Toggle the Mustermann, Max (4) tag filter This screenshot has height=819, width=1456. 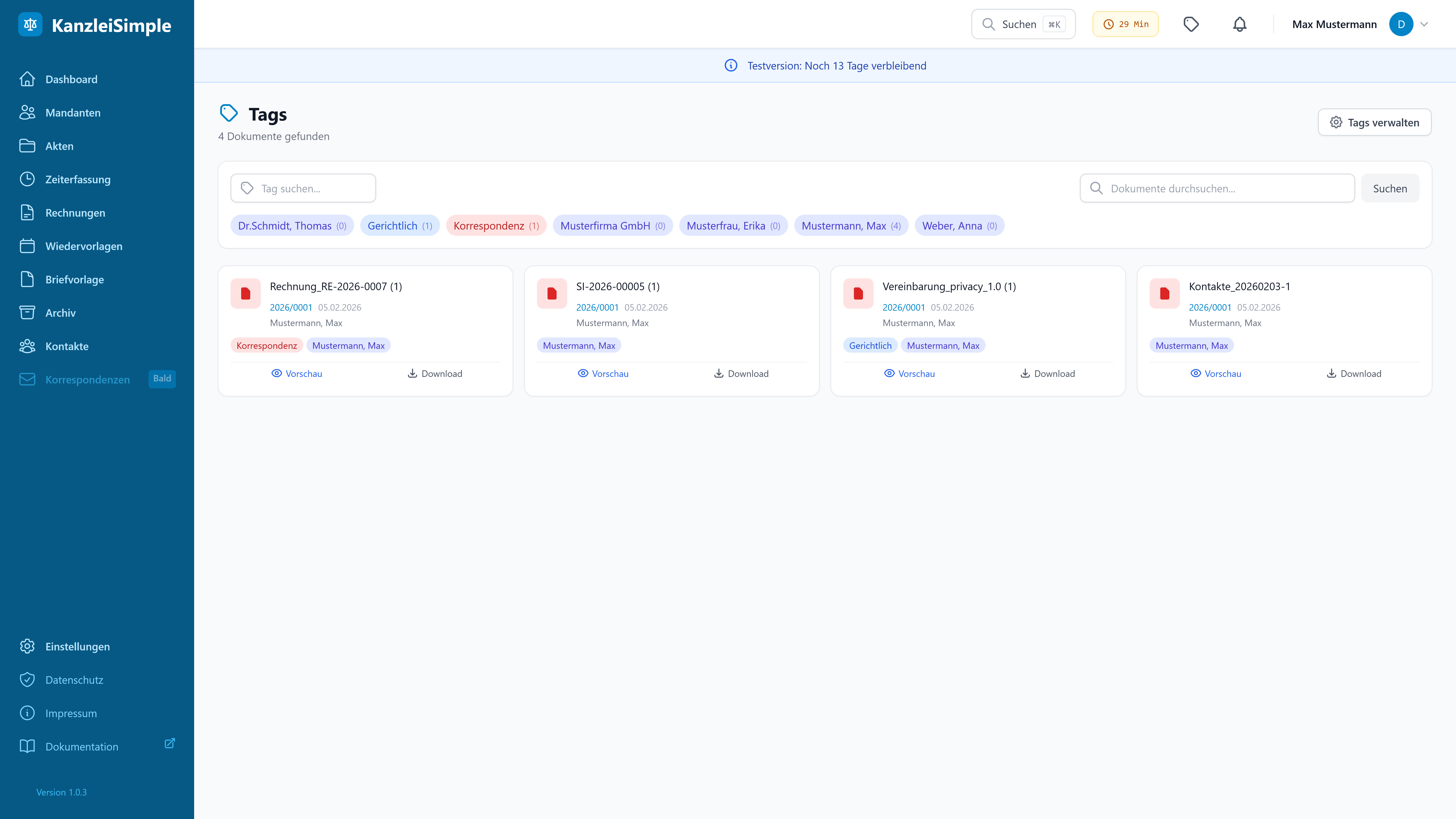click(851, 225)
